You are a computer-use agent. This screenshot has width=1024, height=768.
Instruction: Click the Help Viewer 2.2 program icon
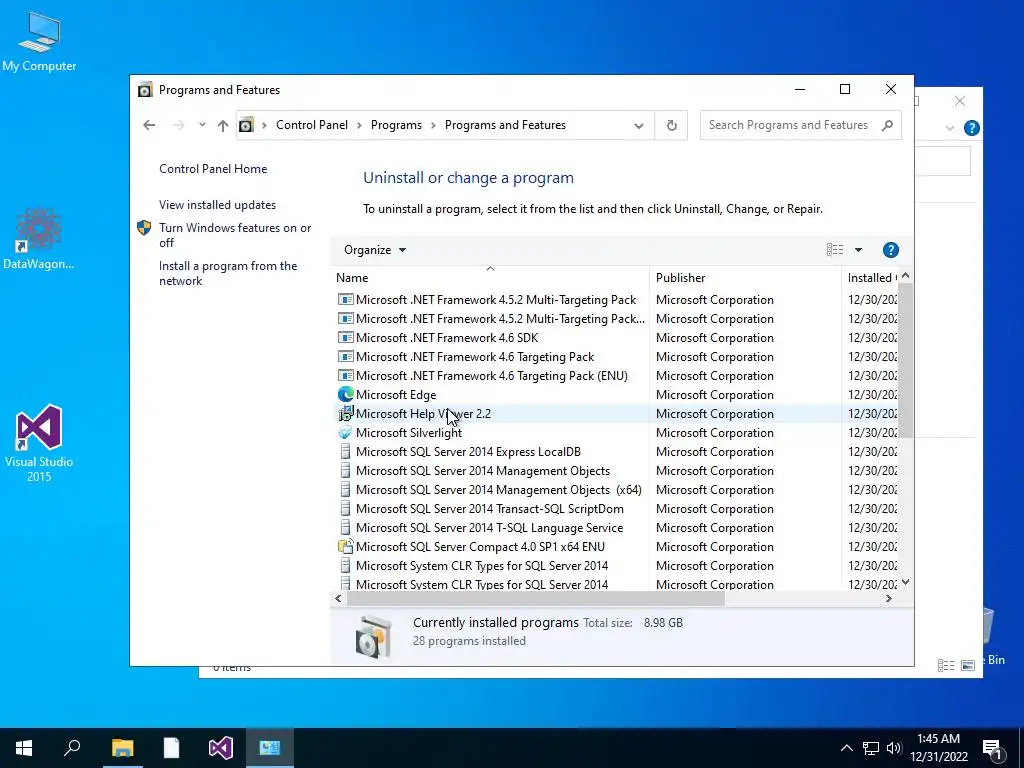345,413
